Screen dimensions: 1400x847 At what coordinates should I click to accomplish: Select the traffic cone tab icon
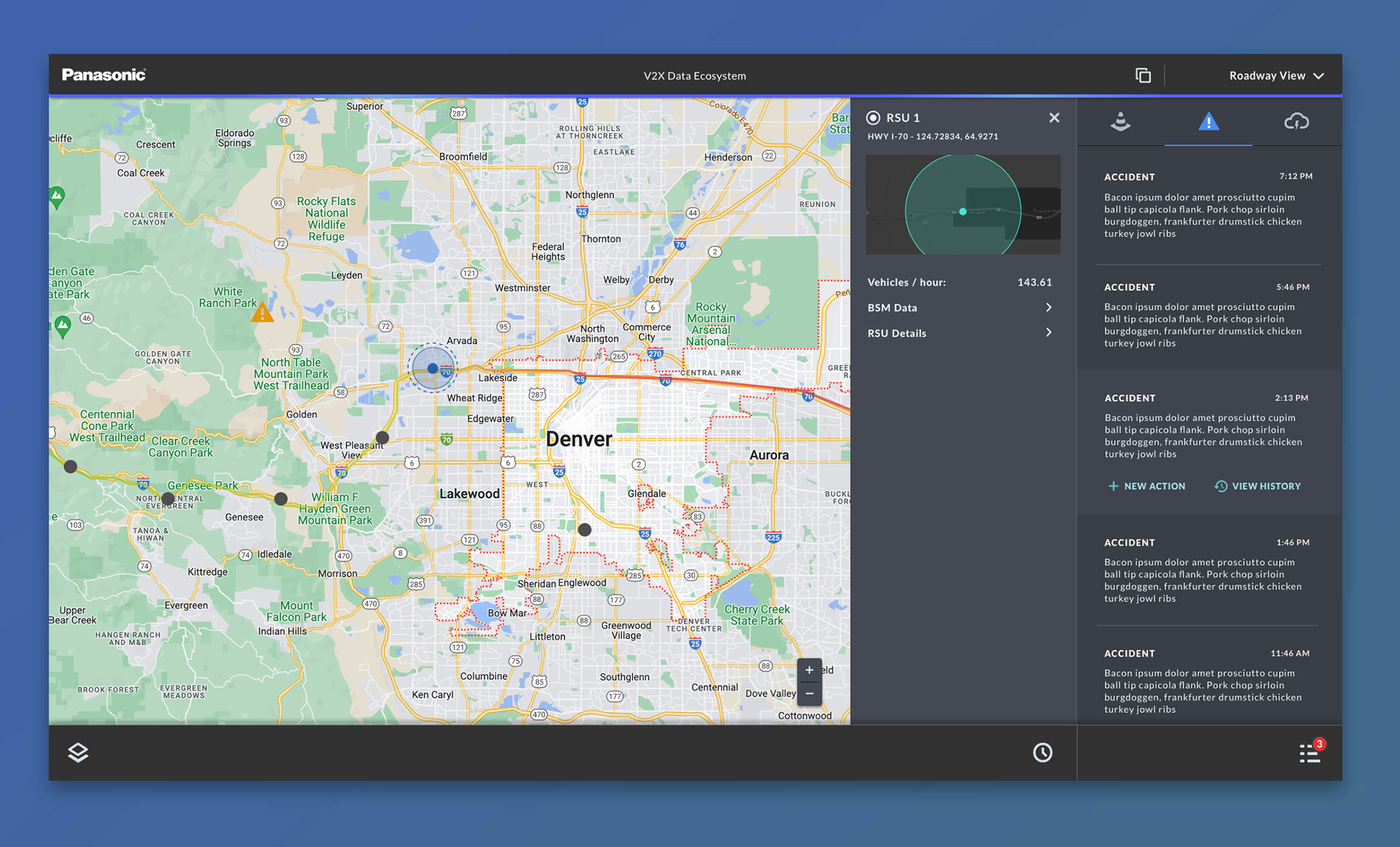pyautogui.click(x=1121, y=122)
